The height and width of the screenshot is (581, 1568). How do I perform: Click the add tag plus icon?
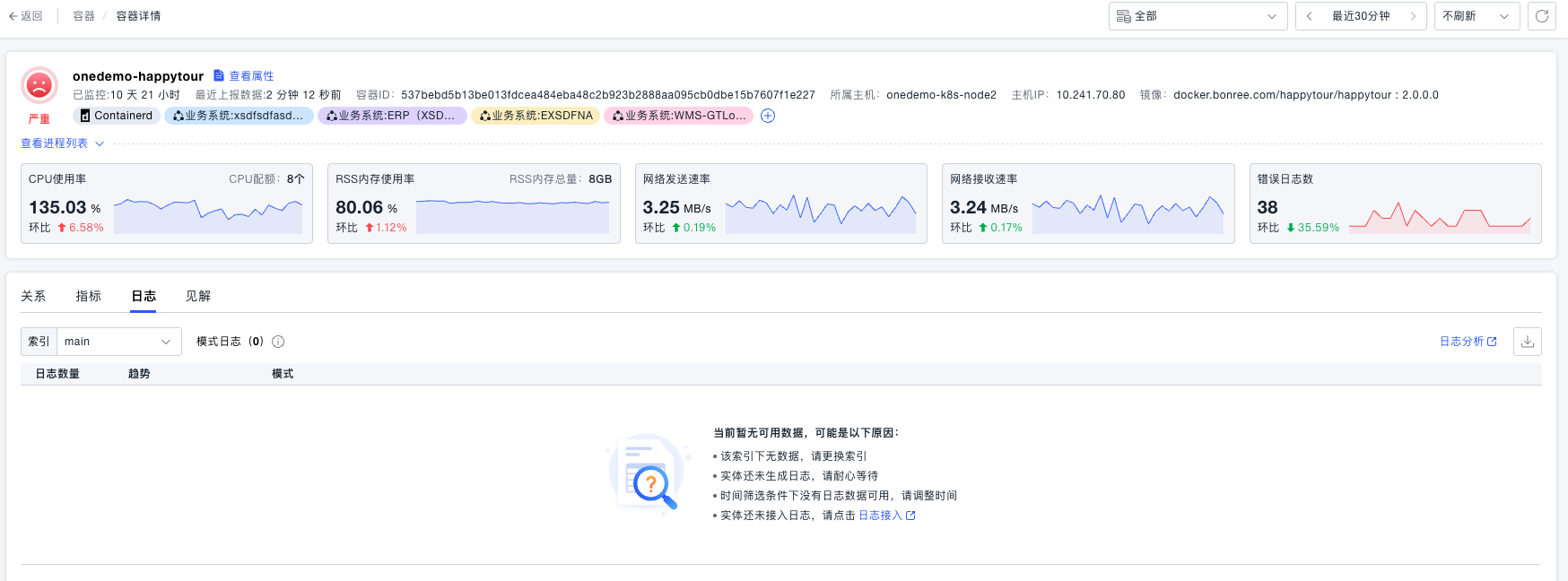click(768, 116)
